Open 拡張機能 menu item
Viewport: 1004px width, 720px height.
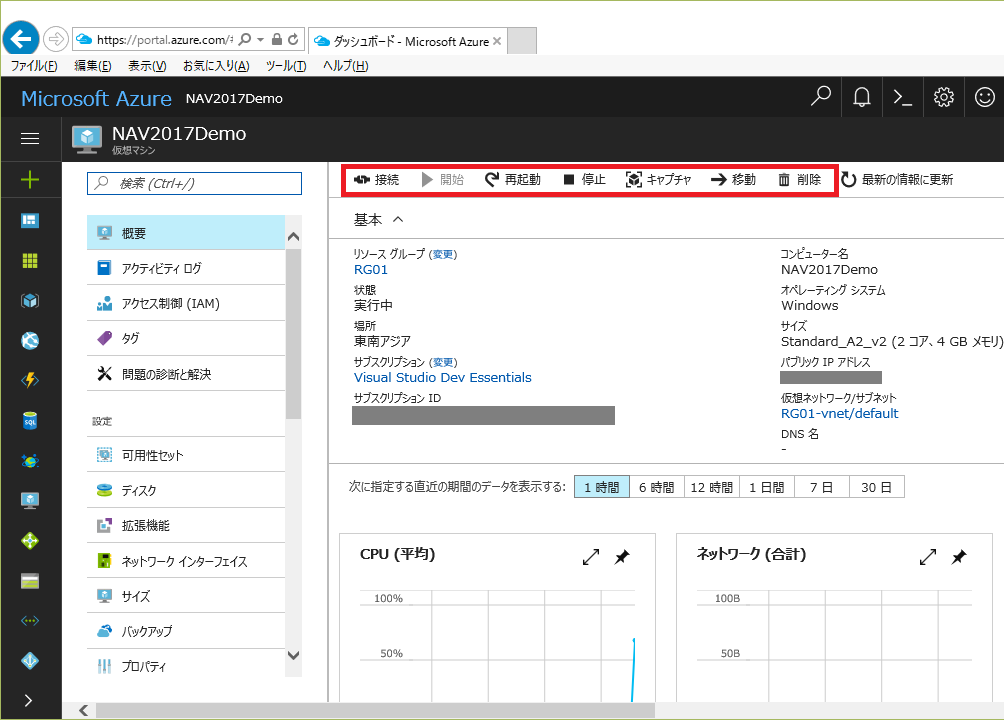[x=186, y=525]
